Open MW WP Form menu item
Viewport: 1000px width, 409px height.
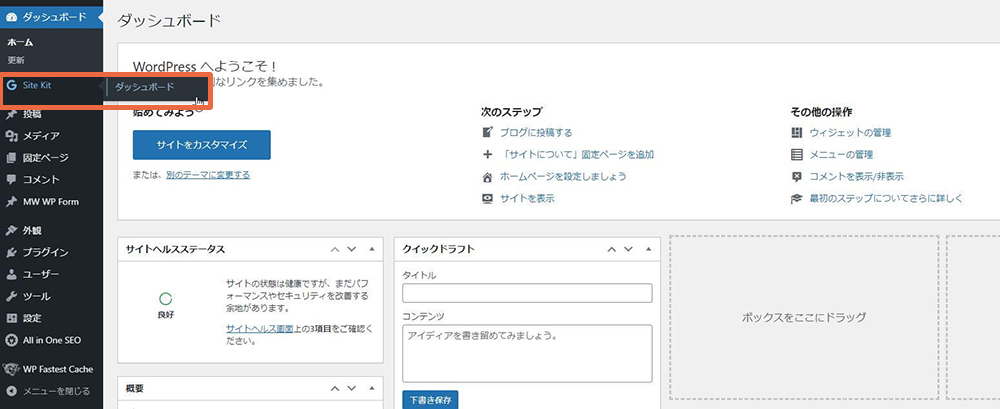point(51,202)
